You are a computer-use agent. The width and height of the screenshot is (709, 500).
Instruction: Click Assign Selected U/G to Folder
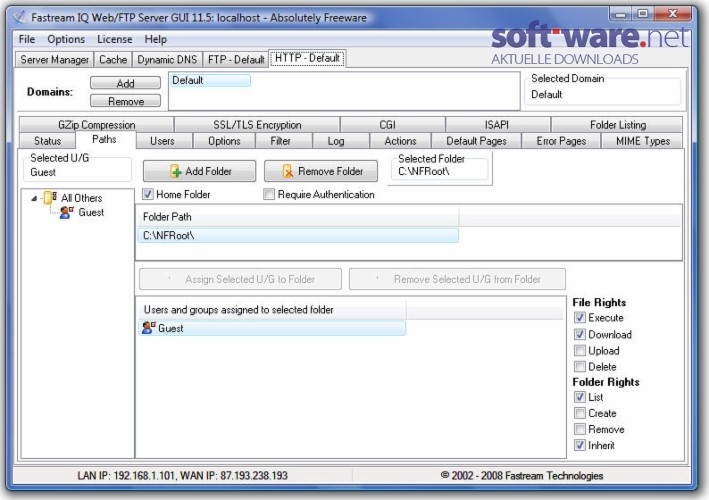tap(241, 279)
